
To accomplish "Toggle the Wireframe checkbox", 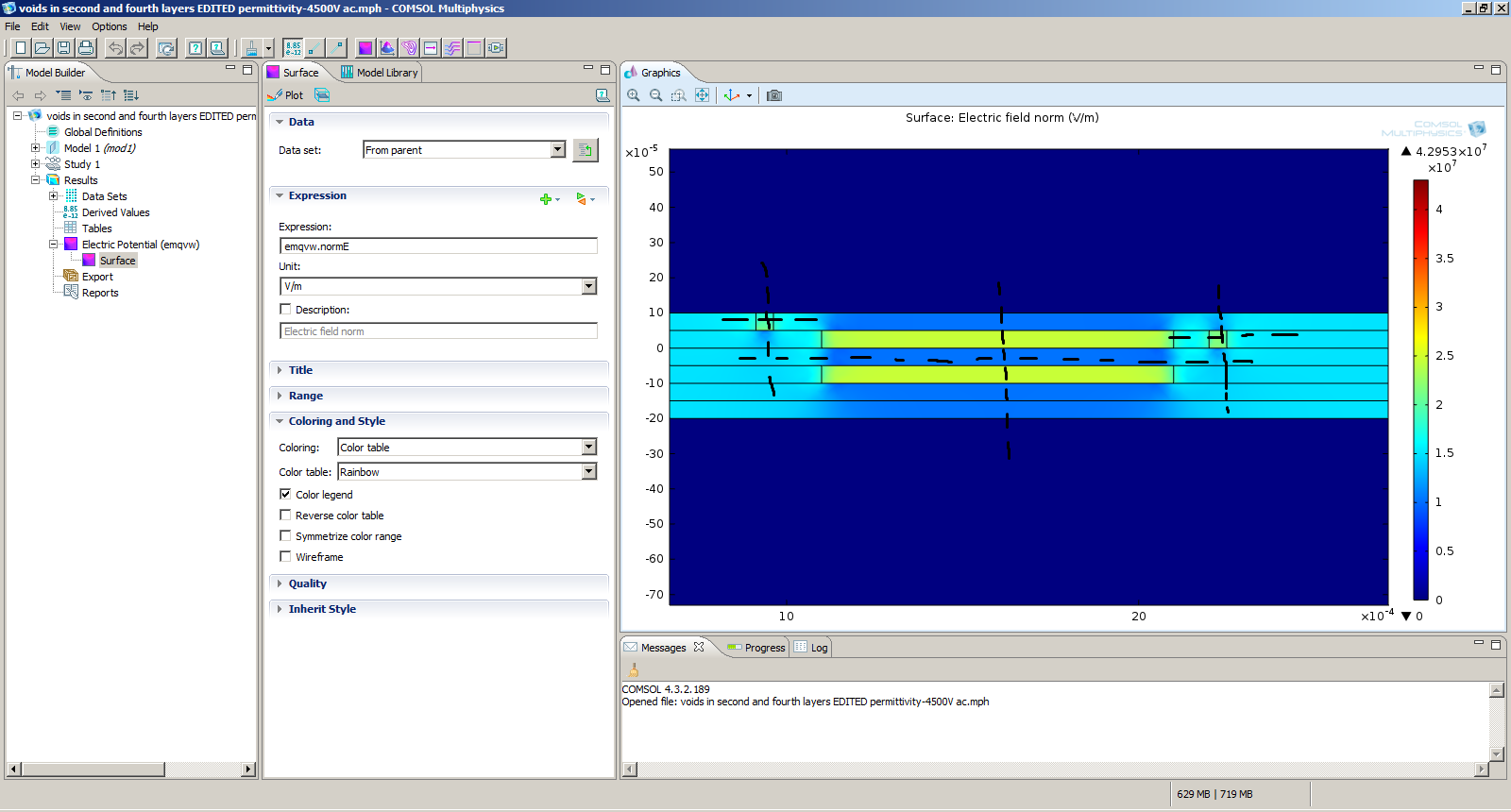I will tap(285, 556).
